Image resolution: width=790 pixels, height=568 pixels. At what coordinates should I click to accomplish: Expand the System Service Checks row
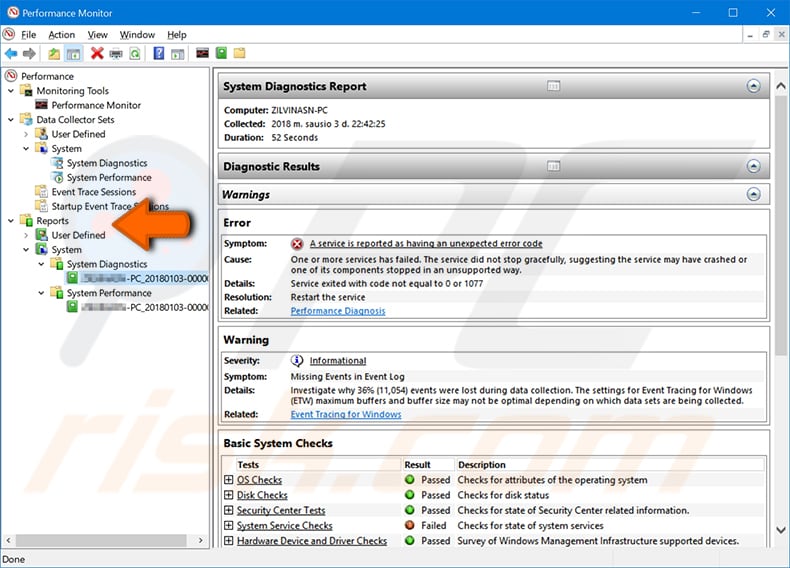coord(229,525)
